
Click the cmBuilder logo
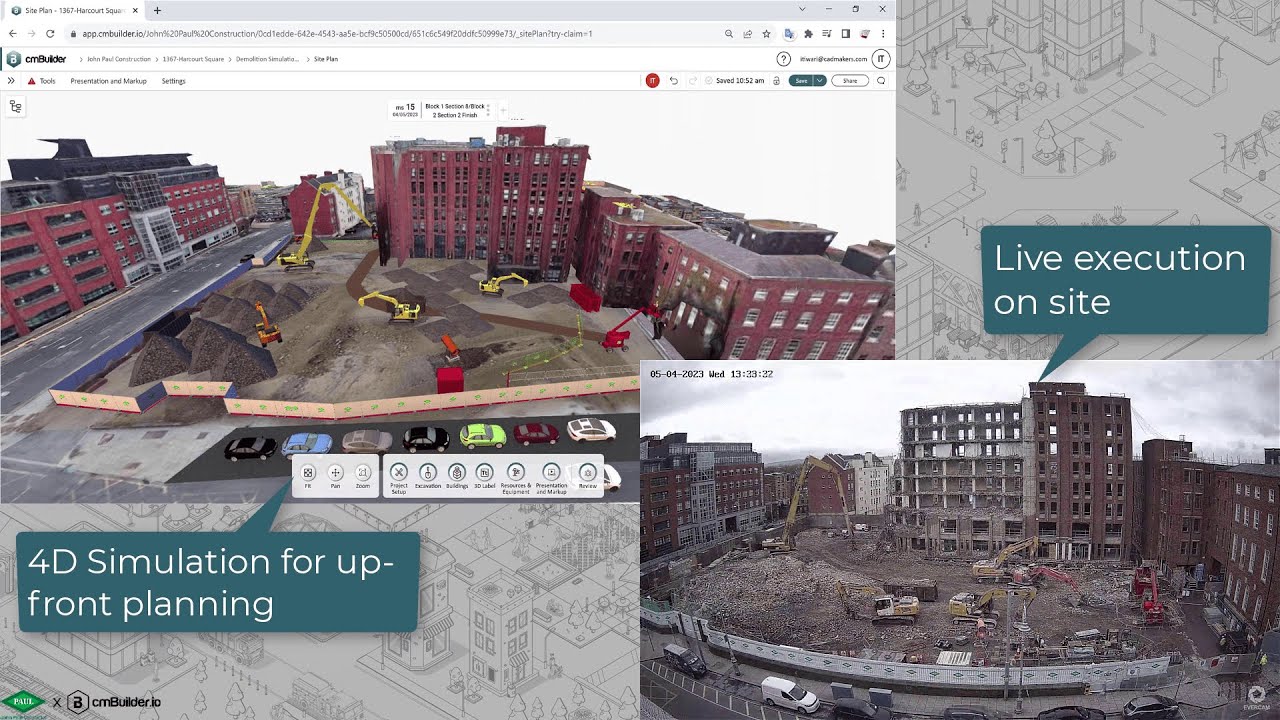tap(36, 59)
